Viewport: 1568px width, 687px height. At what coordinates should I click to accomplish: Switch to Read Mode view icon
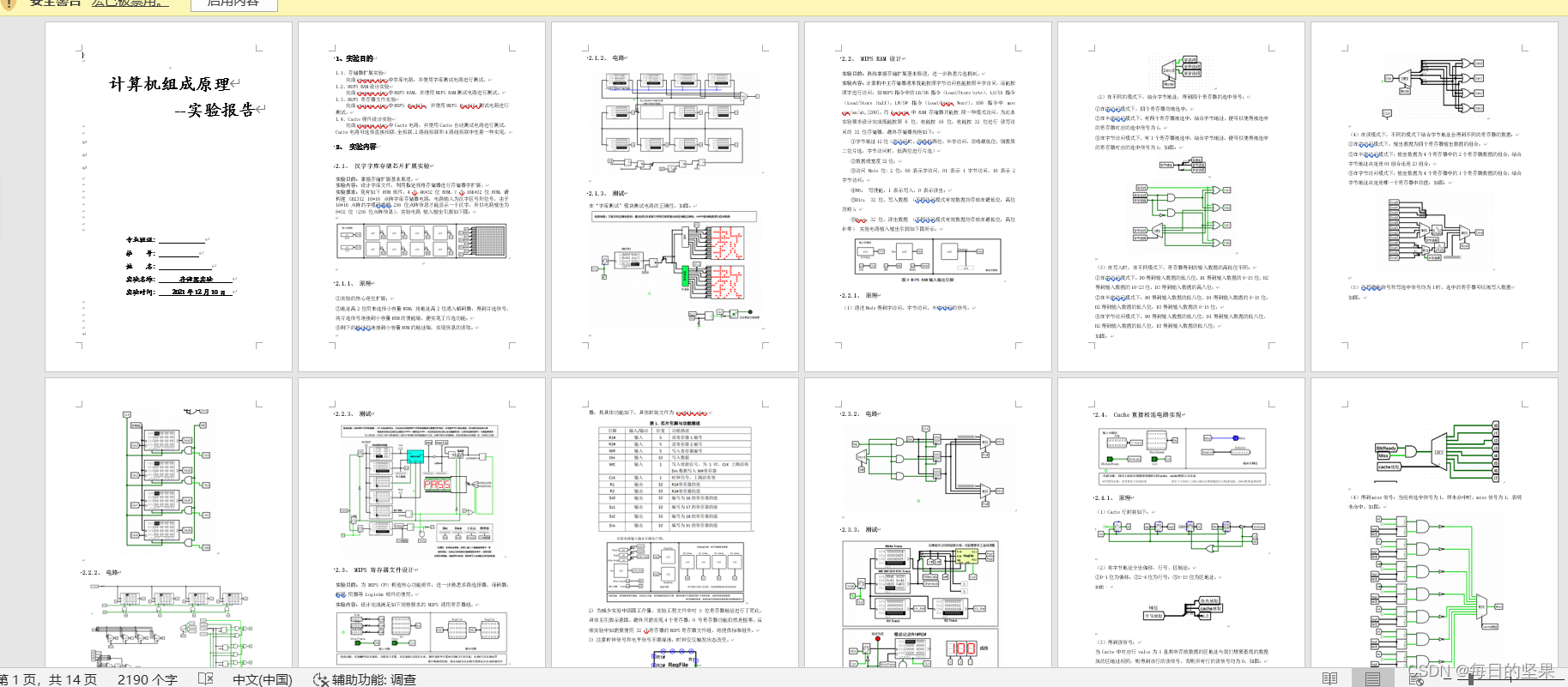[x=1329, y=678]
